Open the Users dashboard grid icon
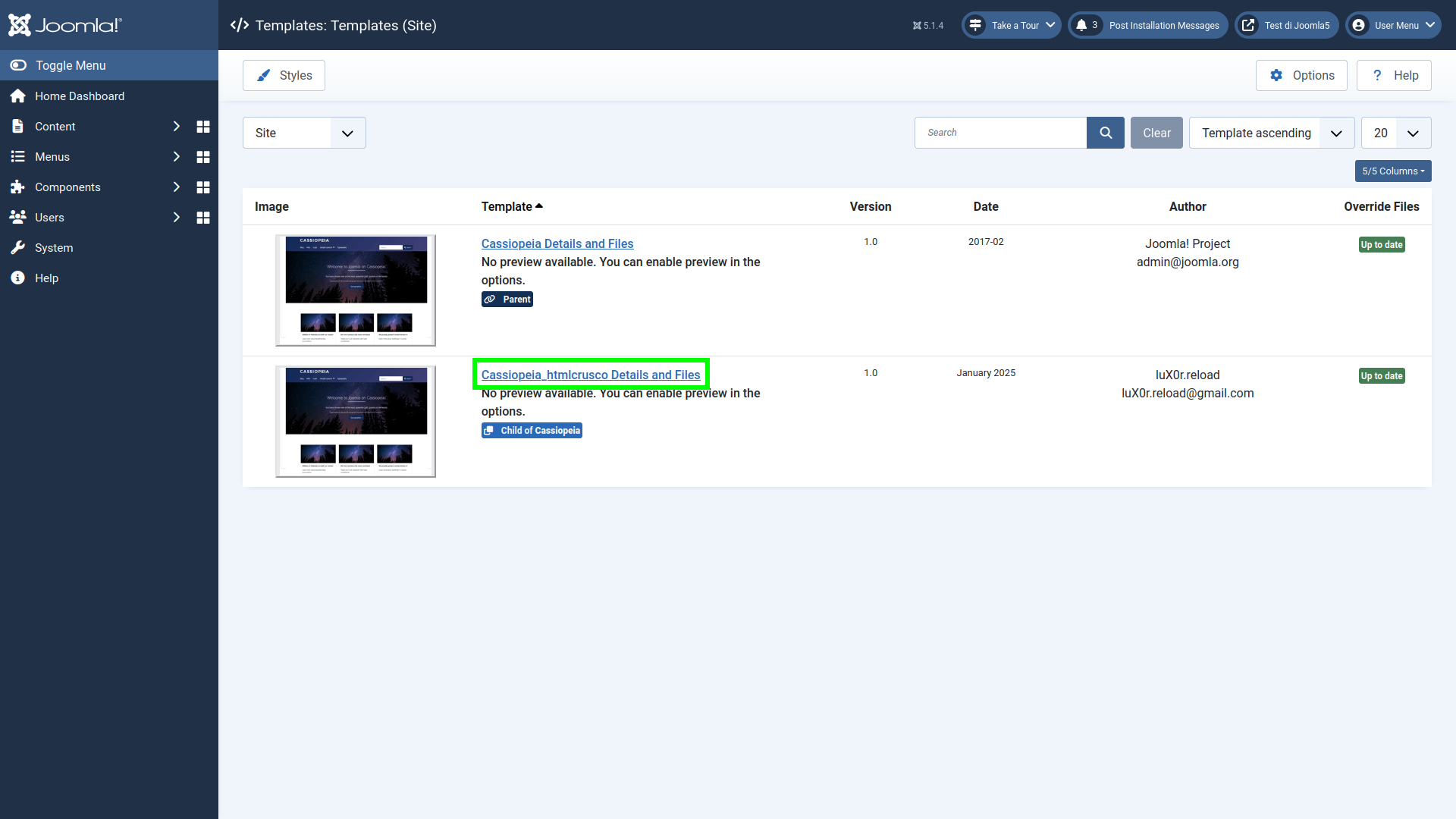The width and height of the screenshot is (1456, 819). point(202,217)
